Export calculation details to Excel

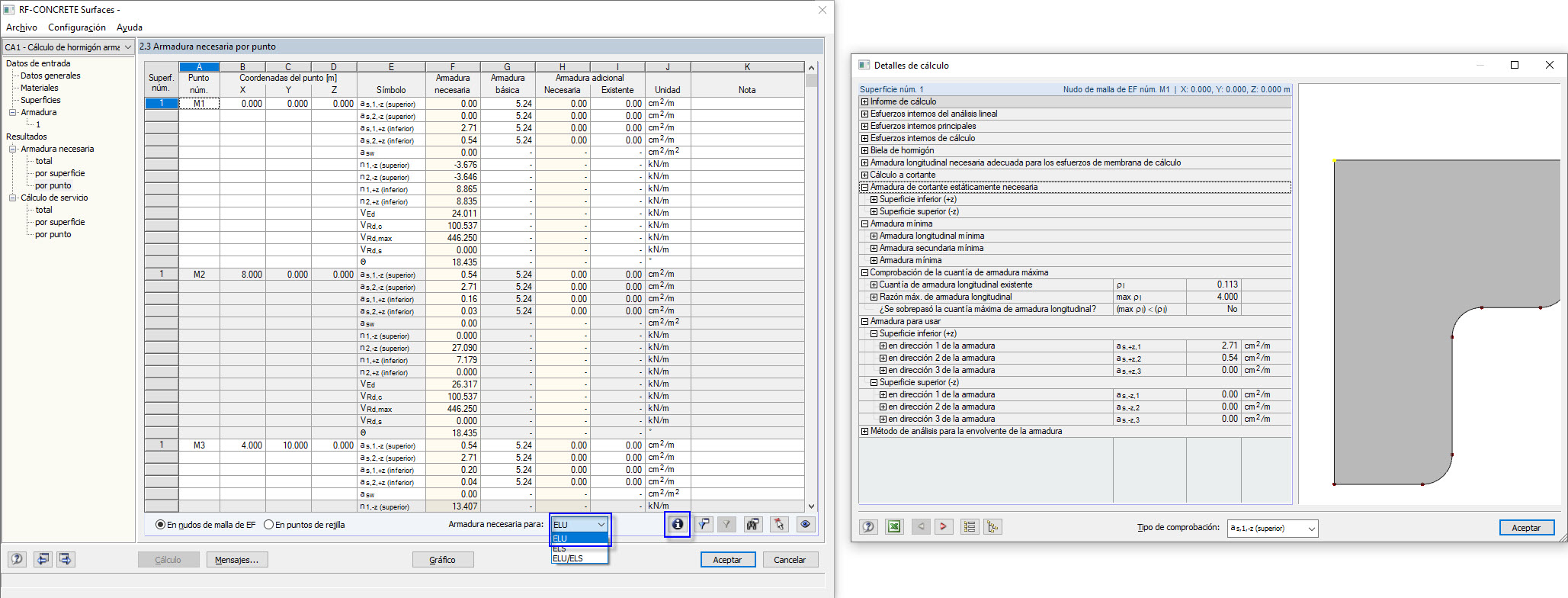point(894,526)
